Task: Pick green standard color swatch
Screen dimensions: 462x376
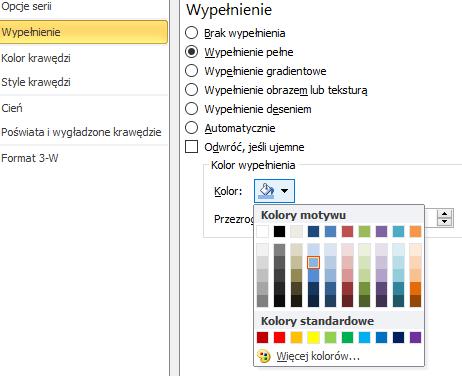Action: coord(348,337)
